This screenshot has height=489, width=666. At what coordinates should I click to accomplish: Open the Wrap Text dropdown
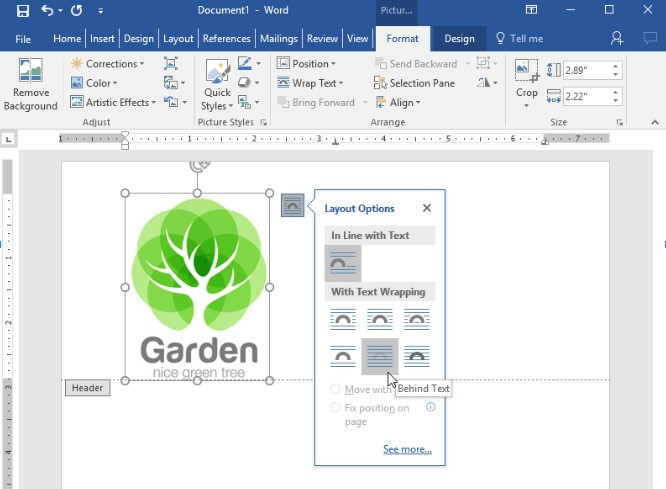tap(310, 83)
